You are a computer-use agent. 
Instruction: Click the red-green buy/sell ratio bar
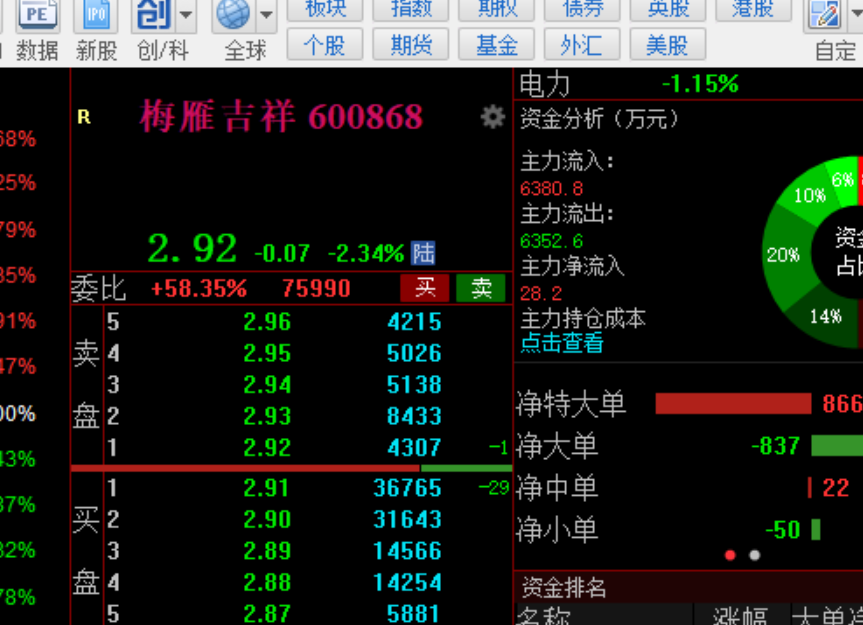coord(292,468)
